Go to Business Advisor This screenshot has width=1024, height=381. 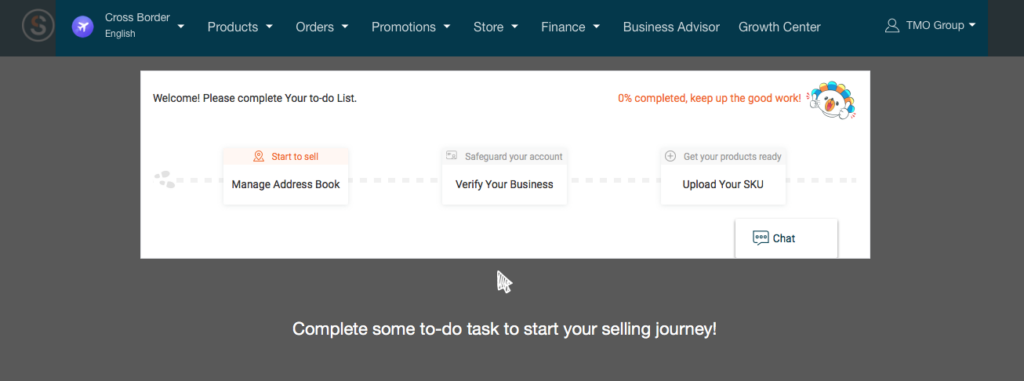pyautogui.click(x=671, y=27)
